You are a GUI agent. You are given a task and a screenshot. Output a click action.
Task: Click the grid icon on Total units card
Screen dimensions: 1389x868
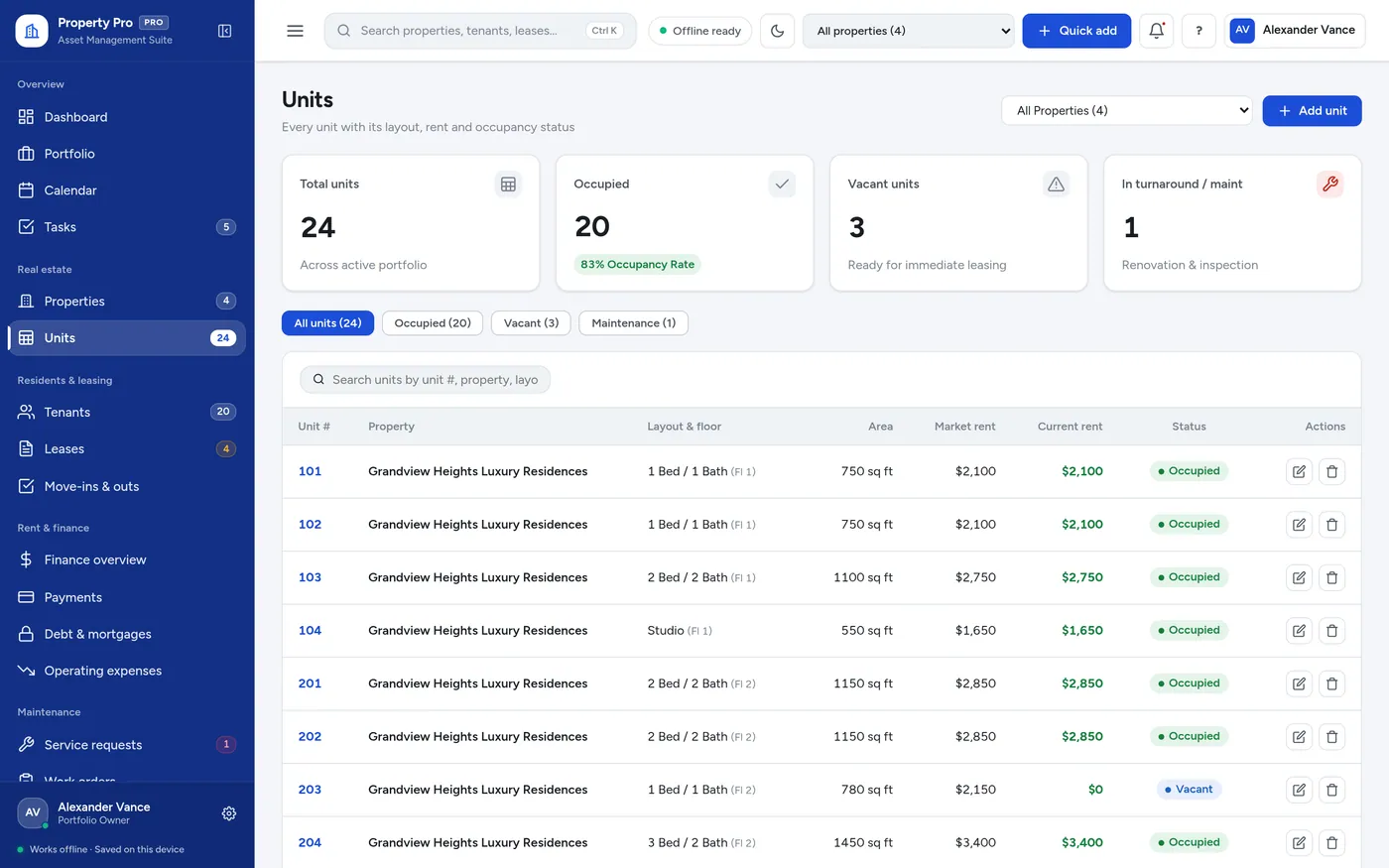508,184
